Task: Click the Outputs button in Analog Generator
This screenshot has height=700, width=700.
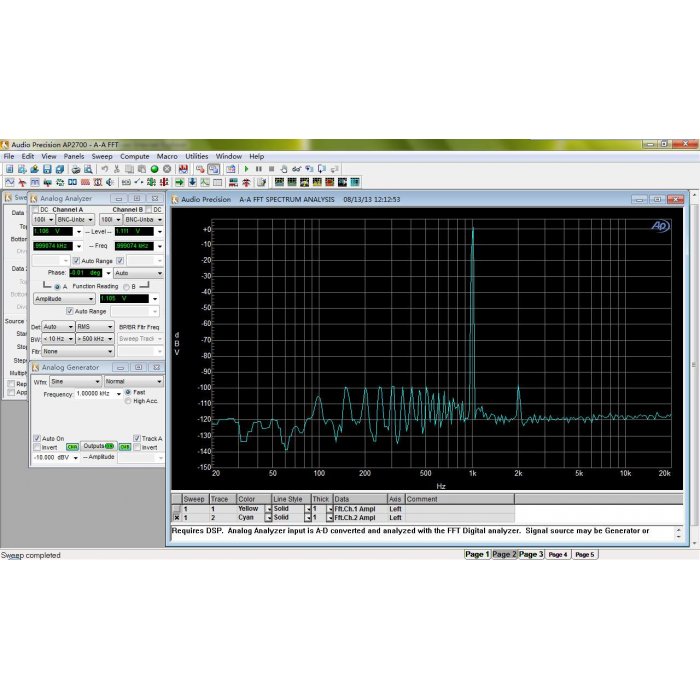Action: tap(98, 446)
